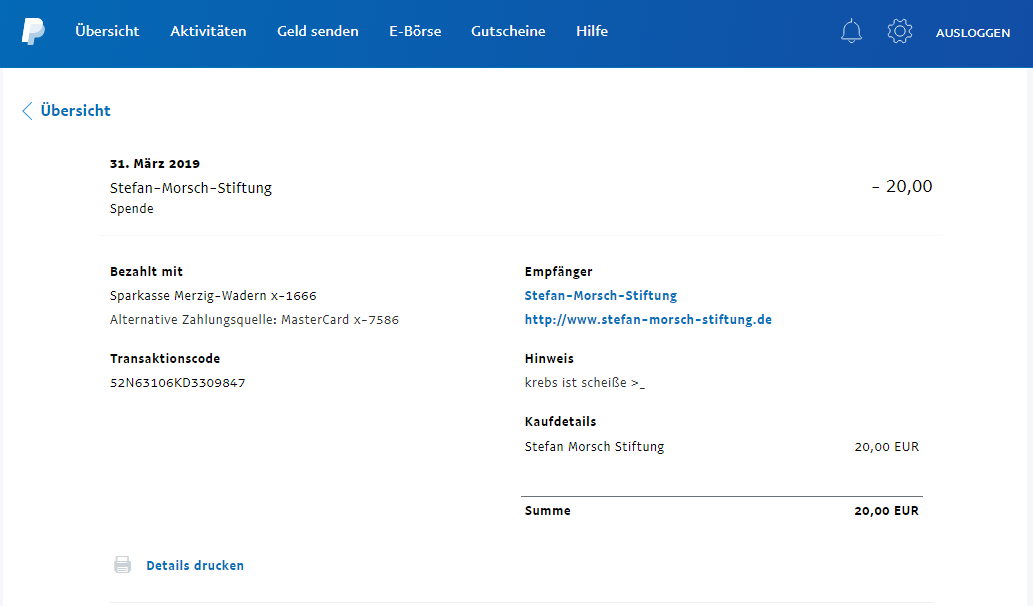Click Sparkasse Merzig-Wadern x-1666 text

click(x=213, y=296)
